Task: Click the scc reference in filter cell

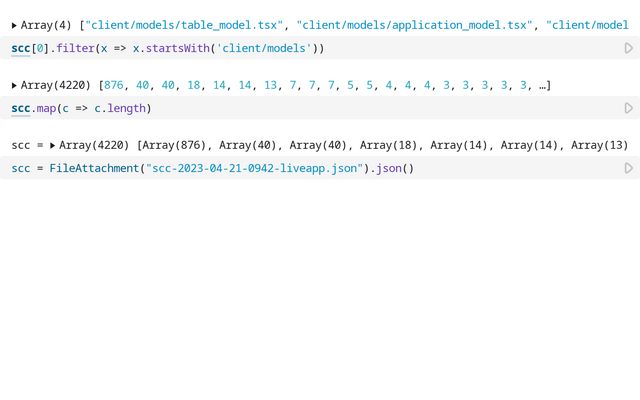Action: pos(21,48)
